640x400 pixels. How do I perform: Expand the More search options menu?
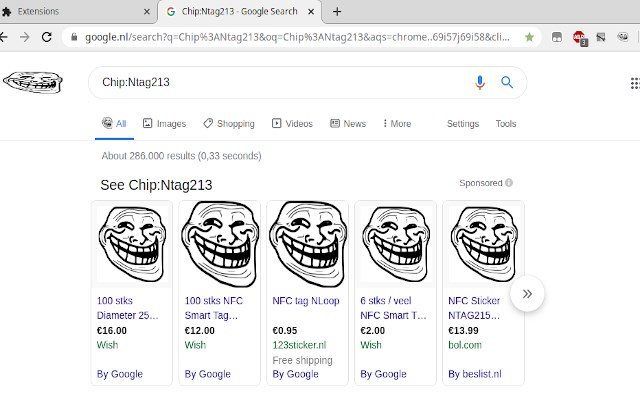(397, 124)
